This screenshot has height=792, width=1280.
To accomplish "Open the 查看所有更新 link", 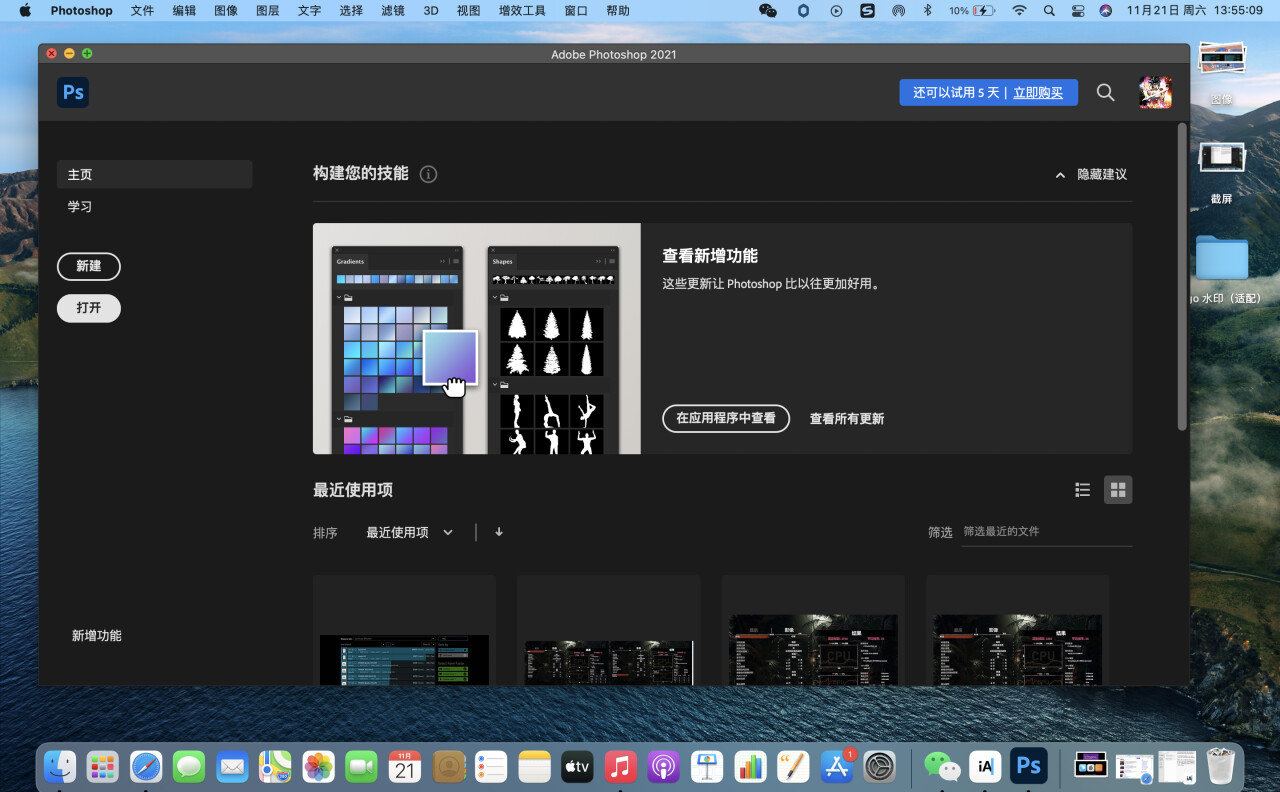I will point(847,419).
